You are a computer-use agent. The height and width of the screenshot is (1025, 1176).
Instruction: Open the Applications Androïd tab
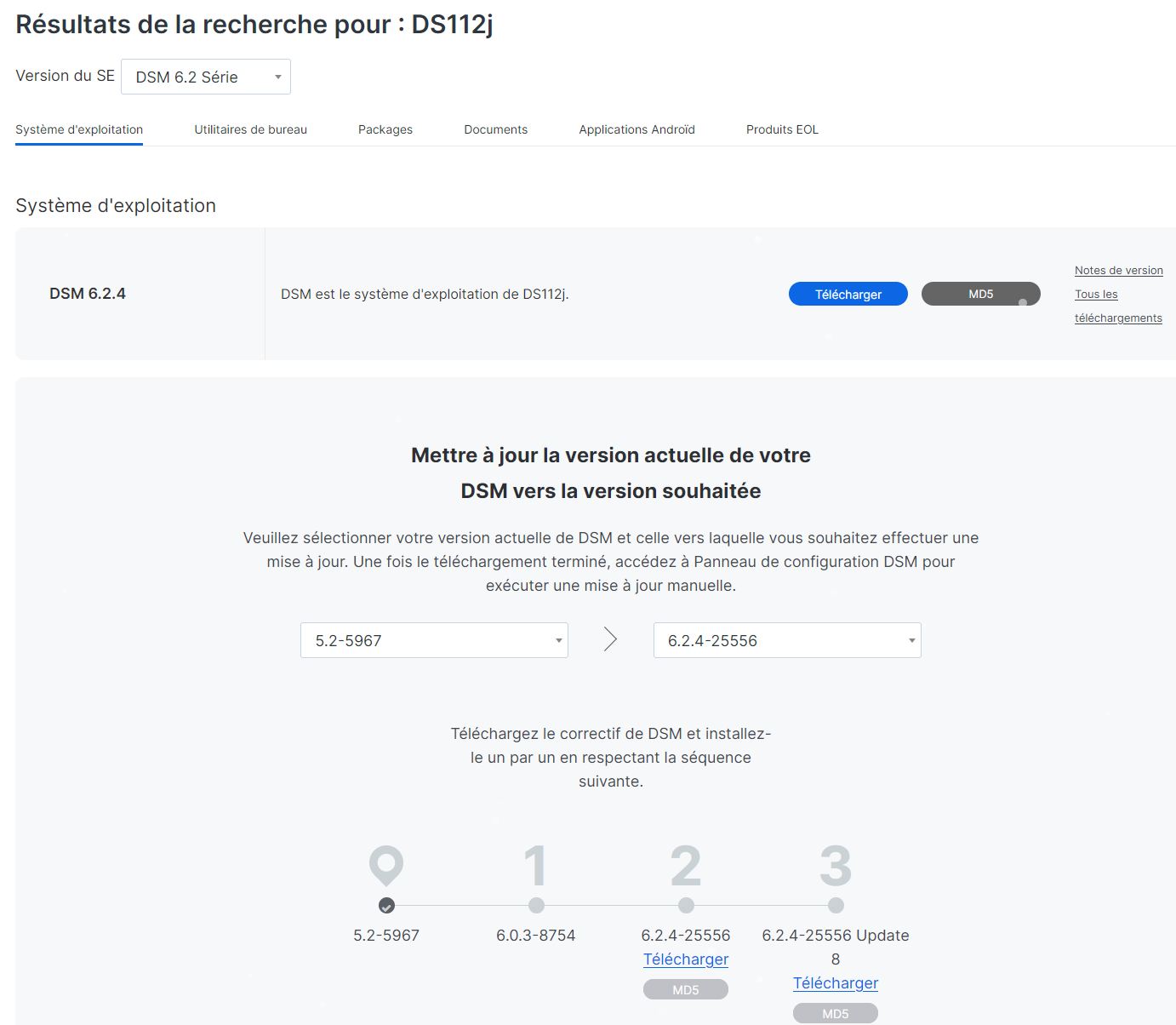coord(637,129)
